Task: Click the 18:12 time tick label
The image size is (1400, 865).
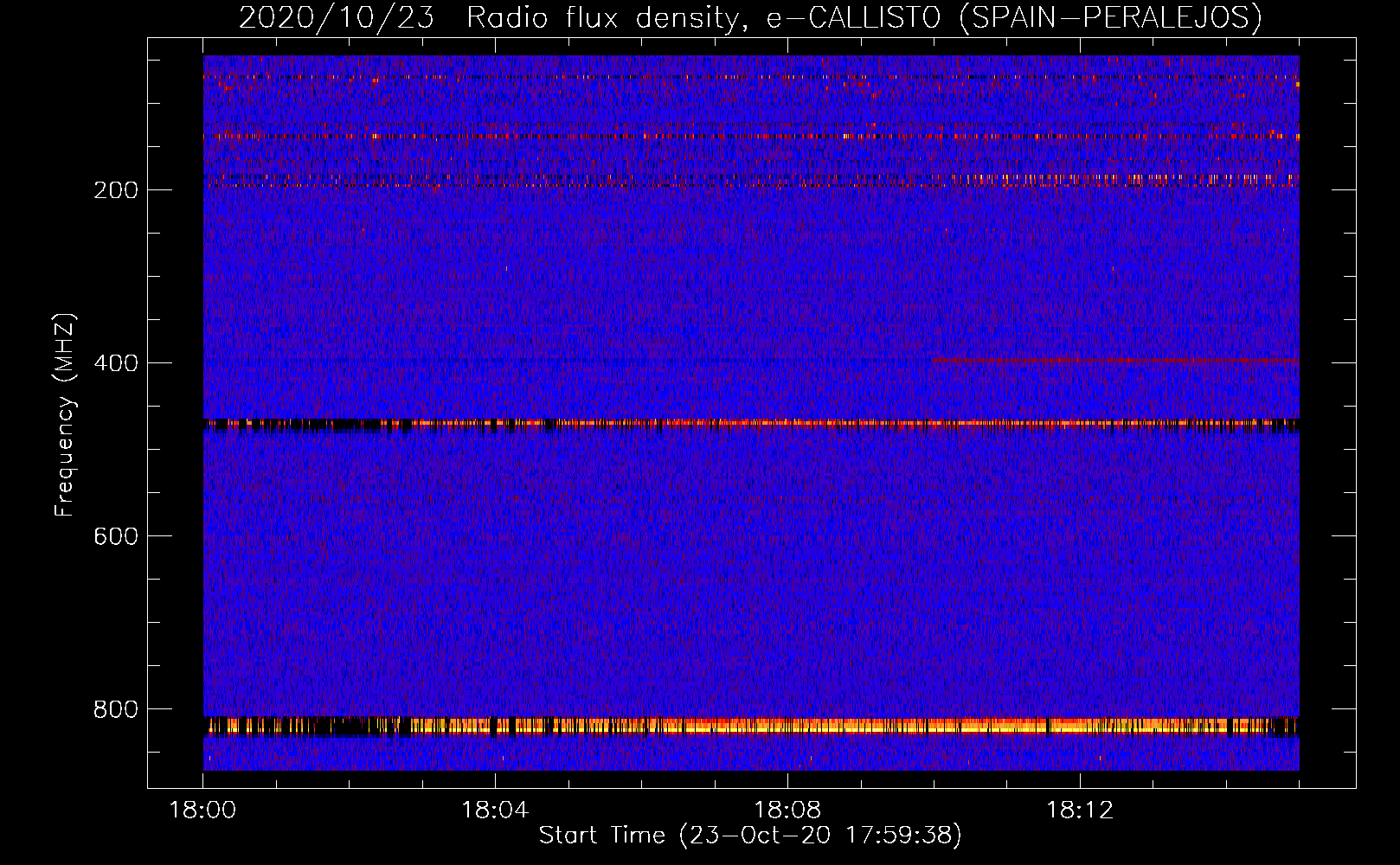Action: click(1080, 811)
